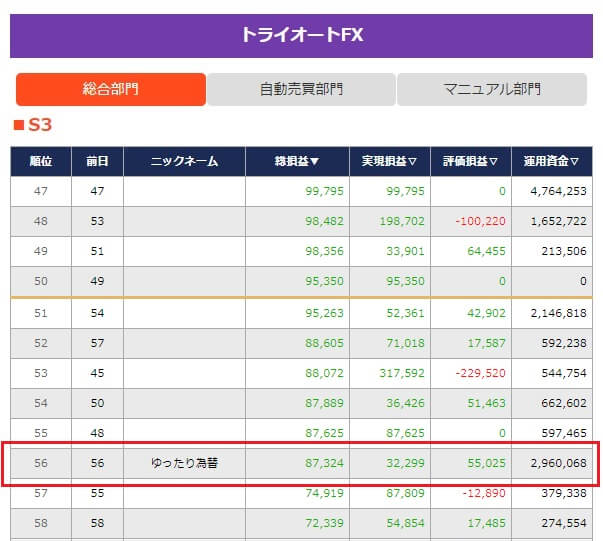Switch to the 総合部門 tab
Viewport: 603px width, 541px height.
click(111, 89)
